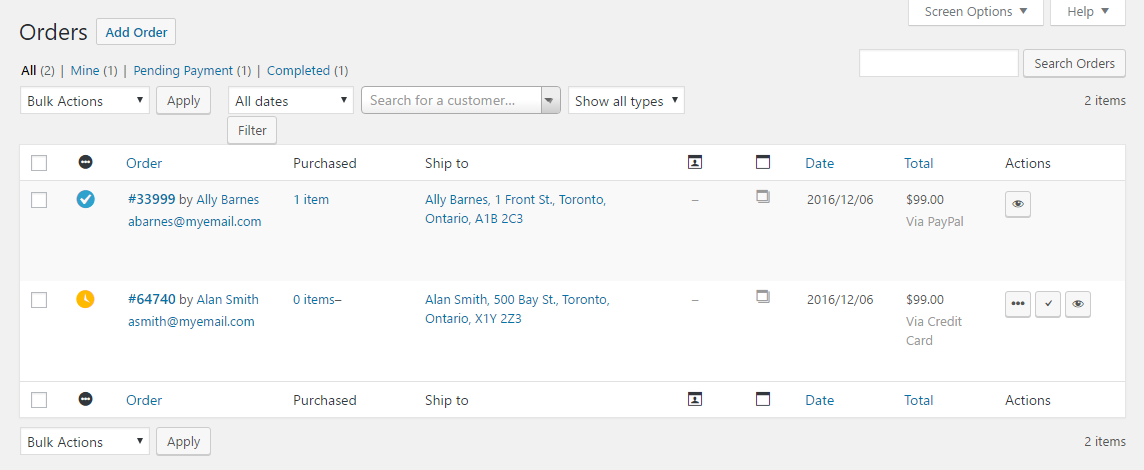Tick the checkbox for order #64740
Screen dimensions: 1144x470
pos(39,300)
